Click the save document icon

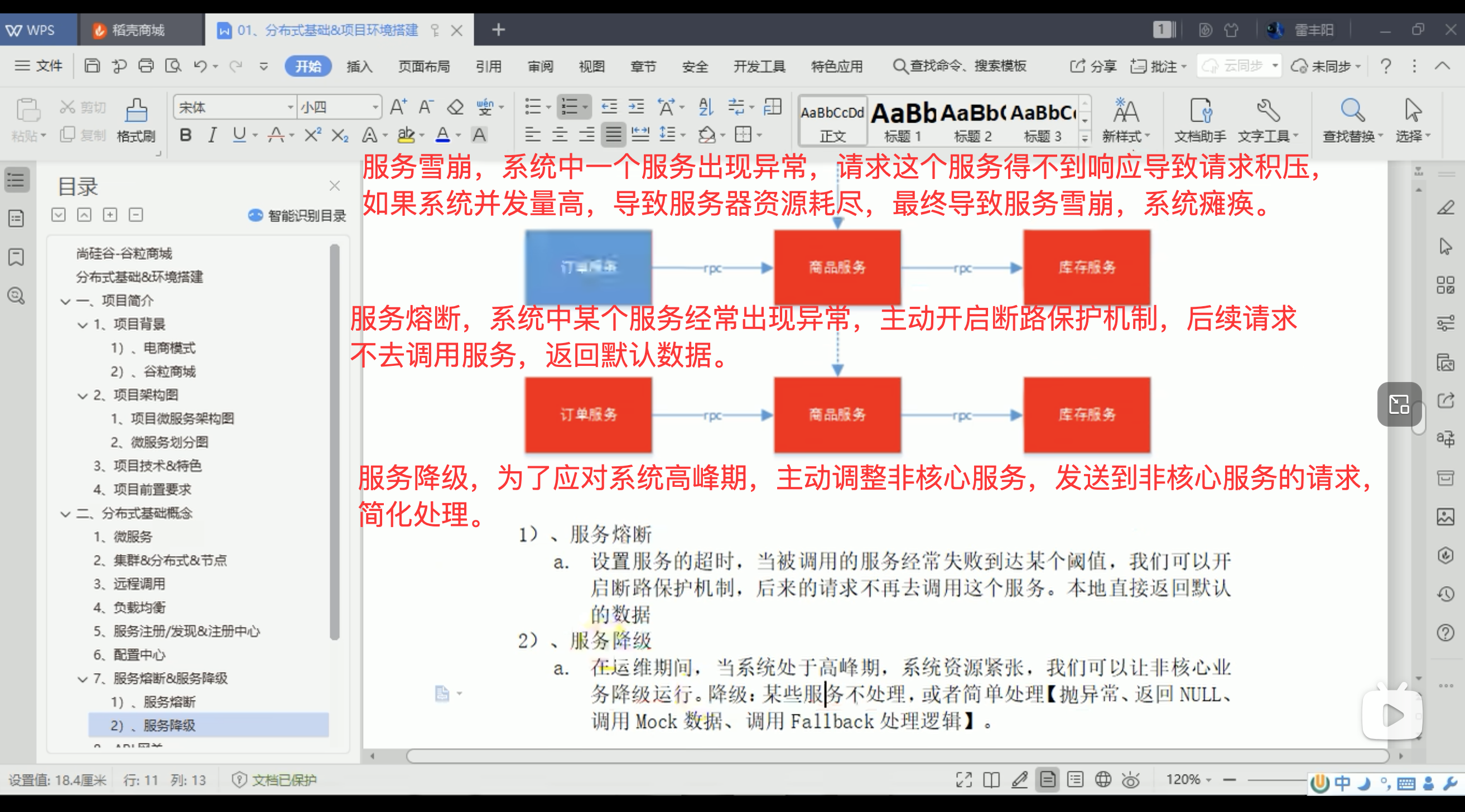pyautogui.click(x=92, y=66)
